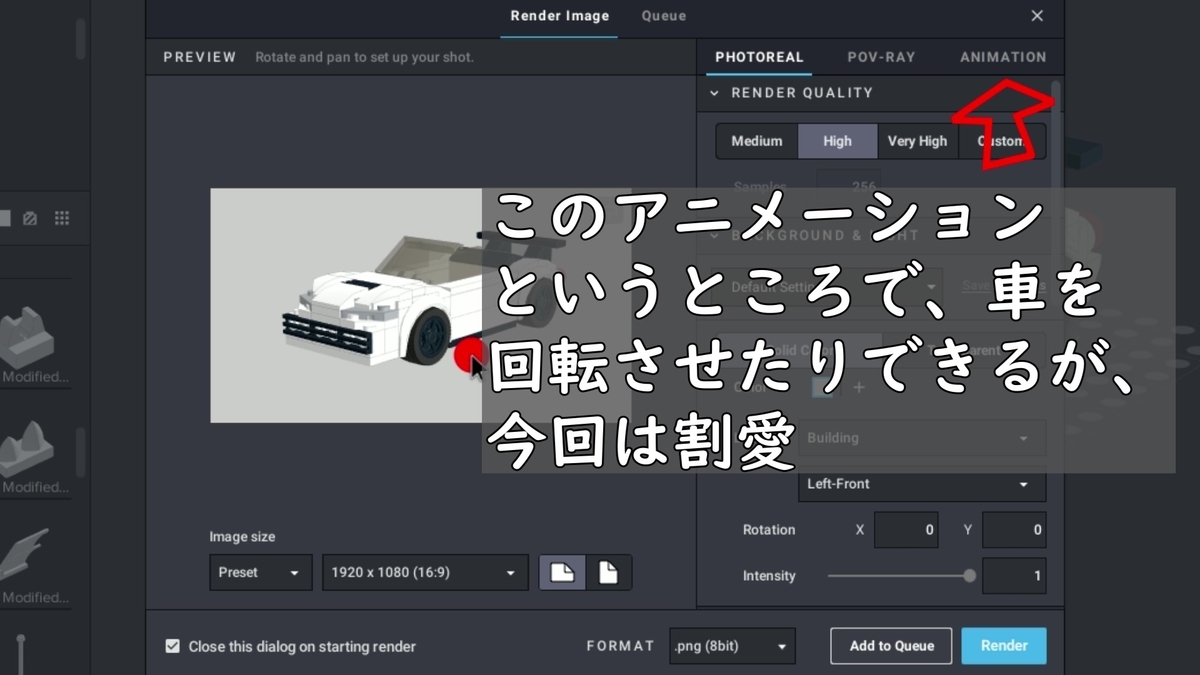Choose Very High render quality
The height and width of the screenshot is (675, 1200).
point(918,141)
